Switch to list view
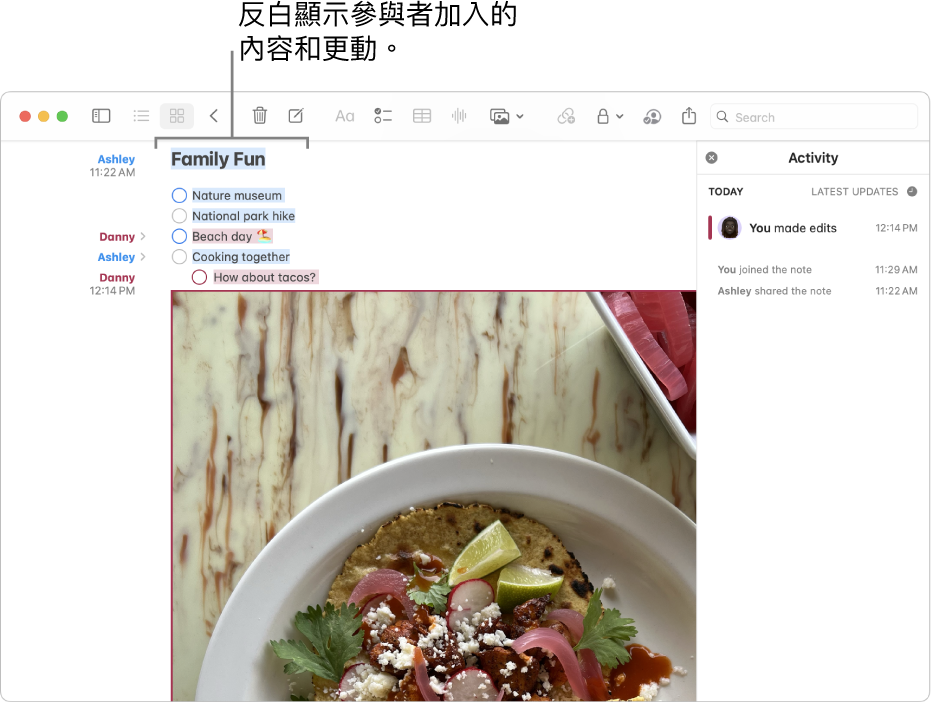Screen dimensions: 931x705 (141, 116)
